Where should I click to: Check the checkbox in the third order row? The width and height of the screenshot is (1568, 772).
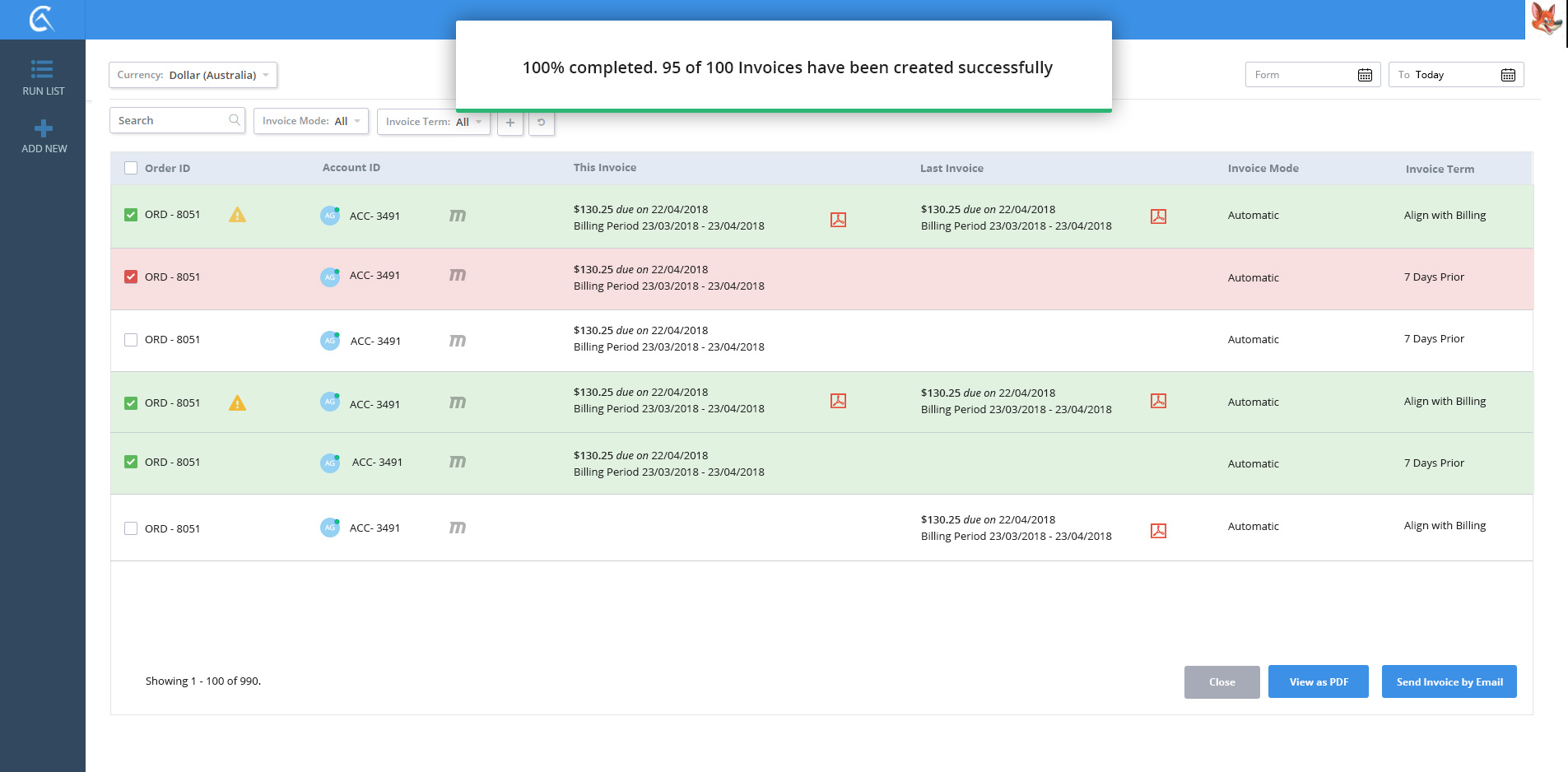pyautogui.click(x=131, y=340)
